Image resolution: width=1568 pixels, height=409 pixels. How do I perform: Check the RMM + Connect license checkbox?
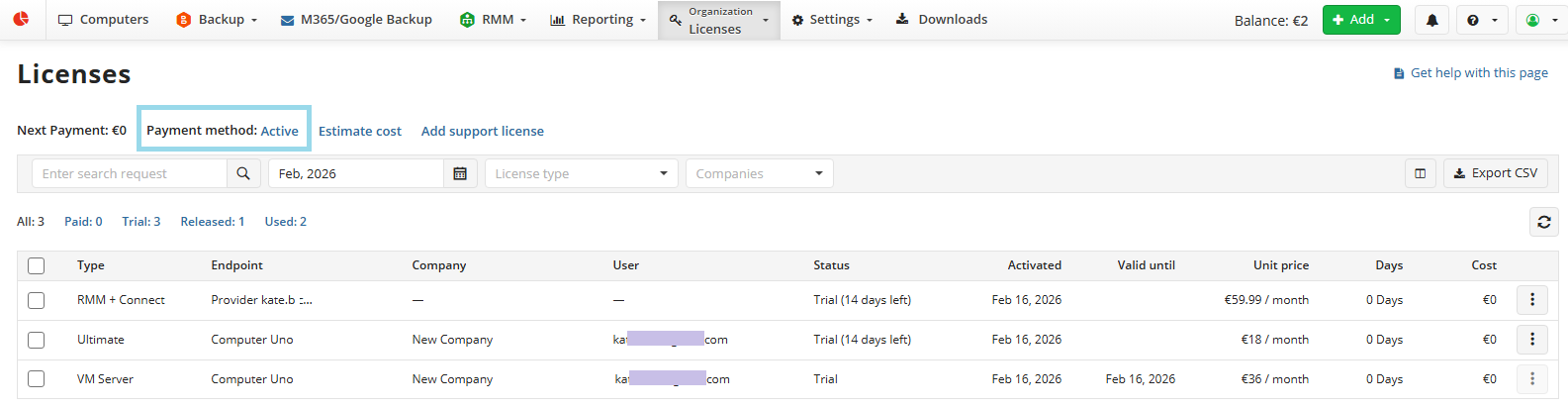(x=37, y=300)
